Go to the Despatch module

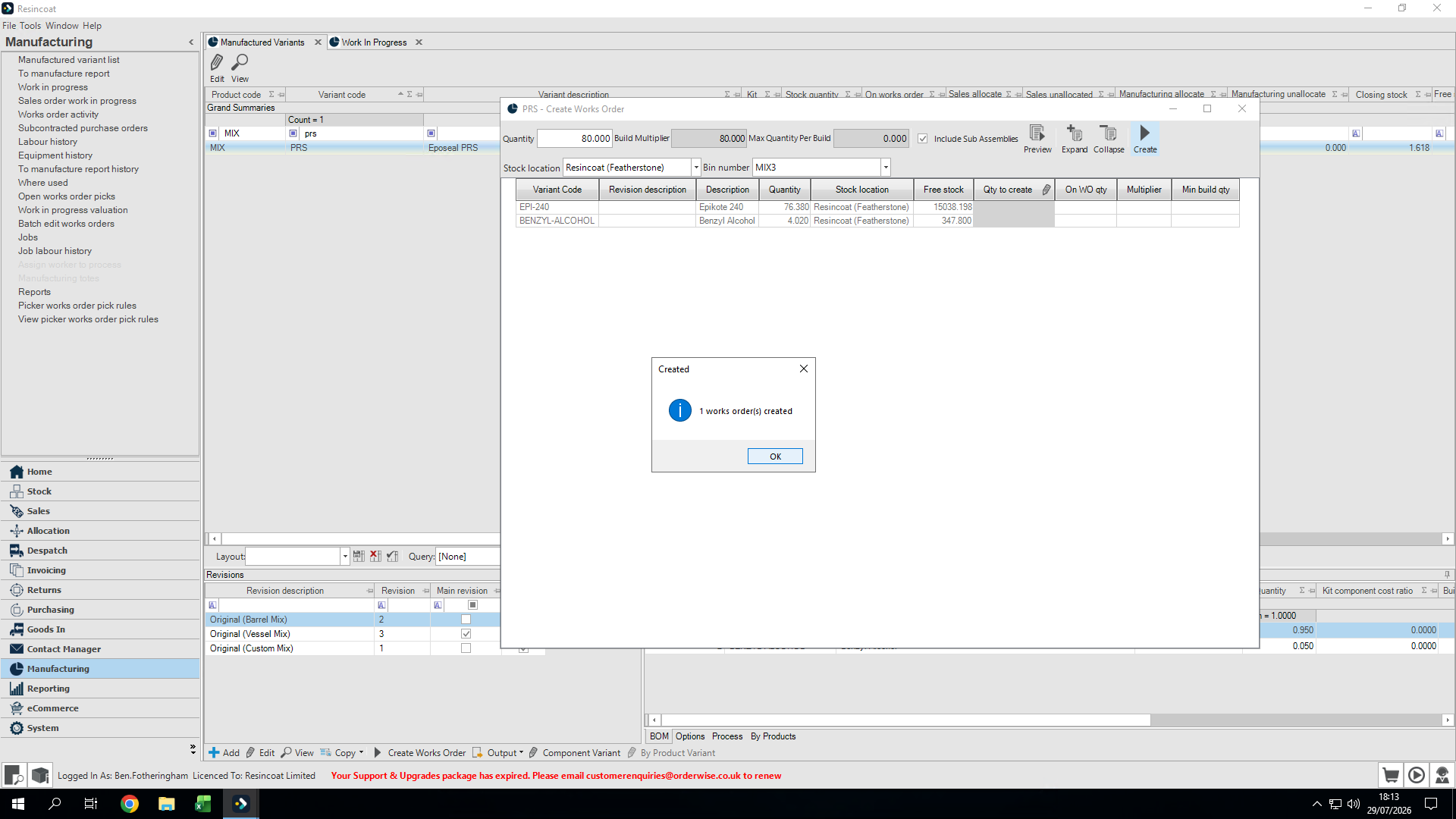101,551
